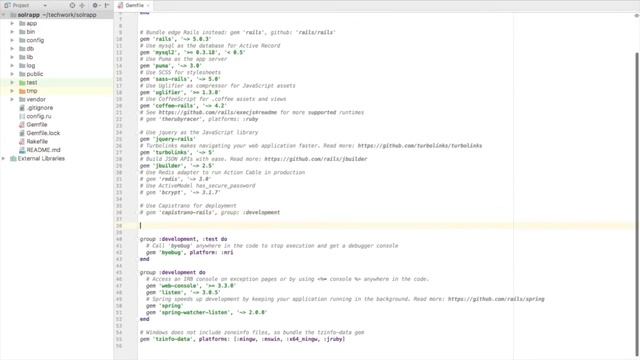Click the config.ru file icon
The image size is (640, 360).
(22, 116)
